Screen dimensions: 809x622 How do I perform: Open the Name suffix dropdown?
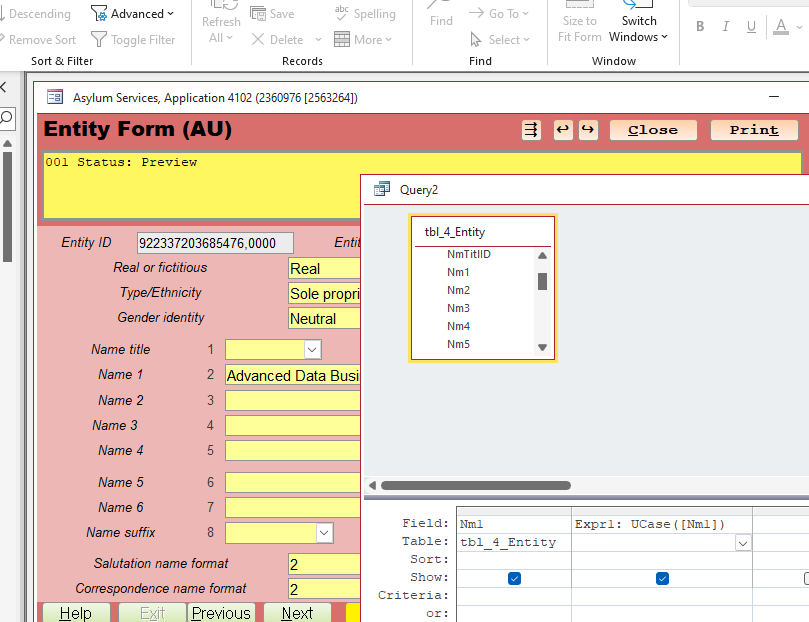click(x=325, y=533)
